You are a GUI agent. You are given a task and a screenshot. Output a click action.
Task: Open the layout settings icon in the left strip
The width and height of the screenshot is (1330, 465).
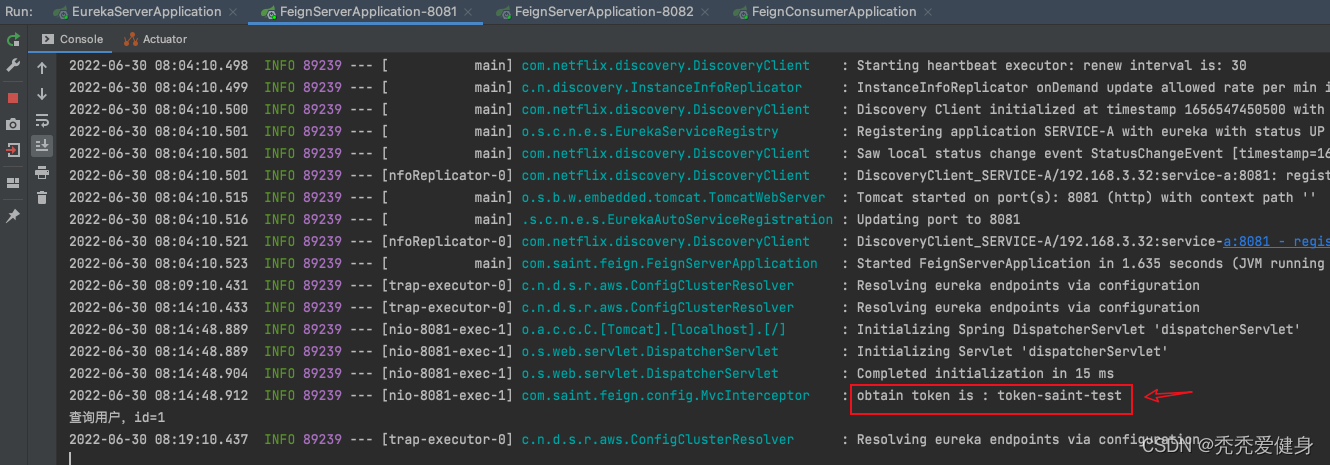13,183
